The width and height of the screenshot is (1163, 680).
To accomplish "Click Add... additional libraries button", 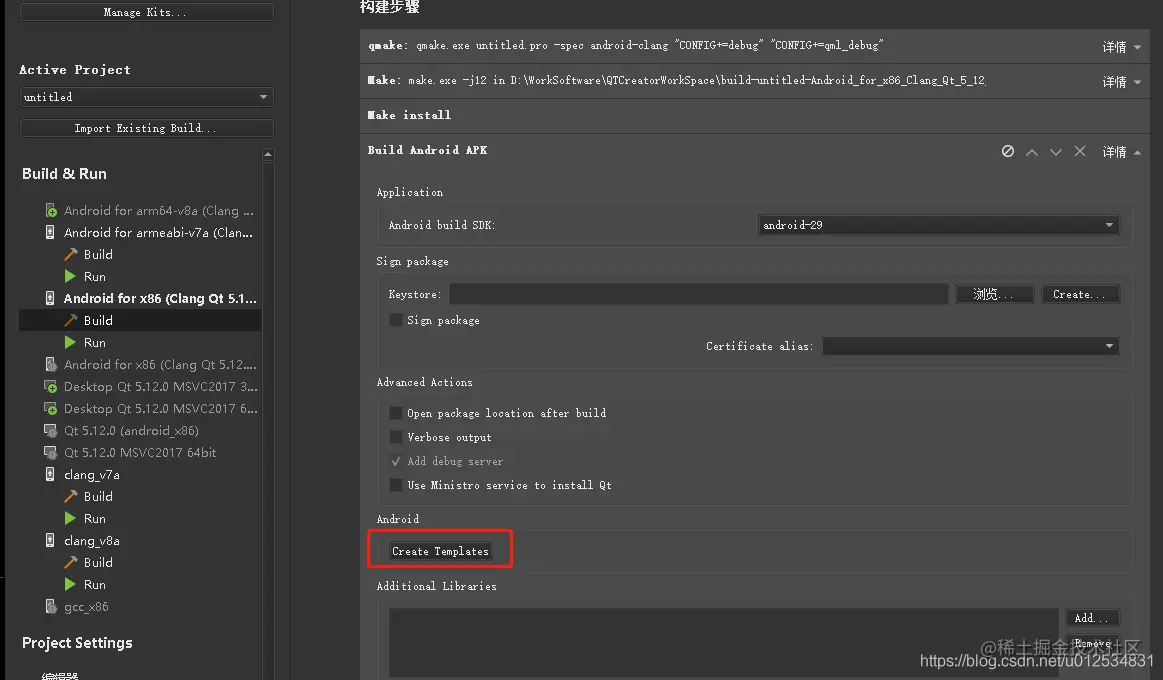I will [x=1092, y=618].
